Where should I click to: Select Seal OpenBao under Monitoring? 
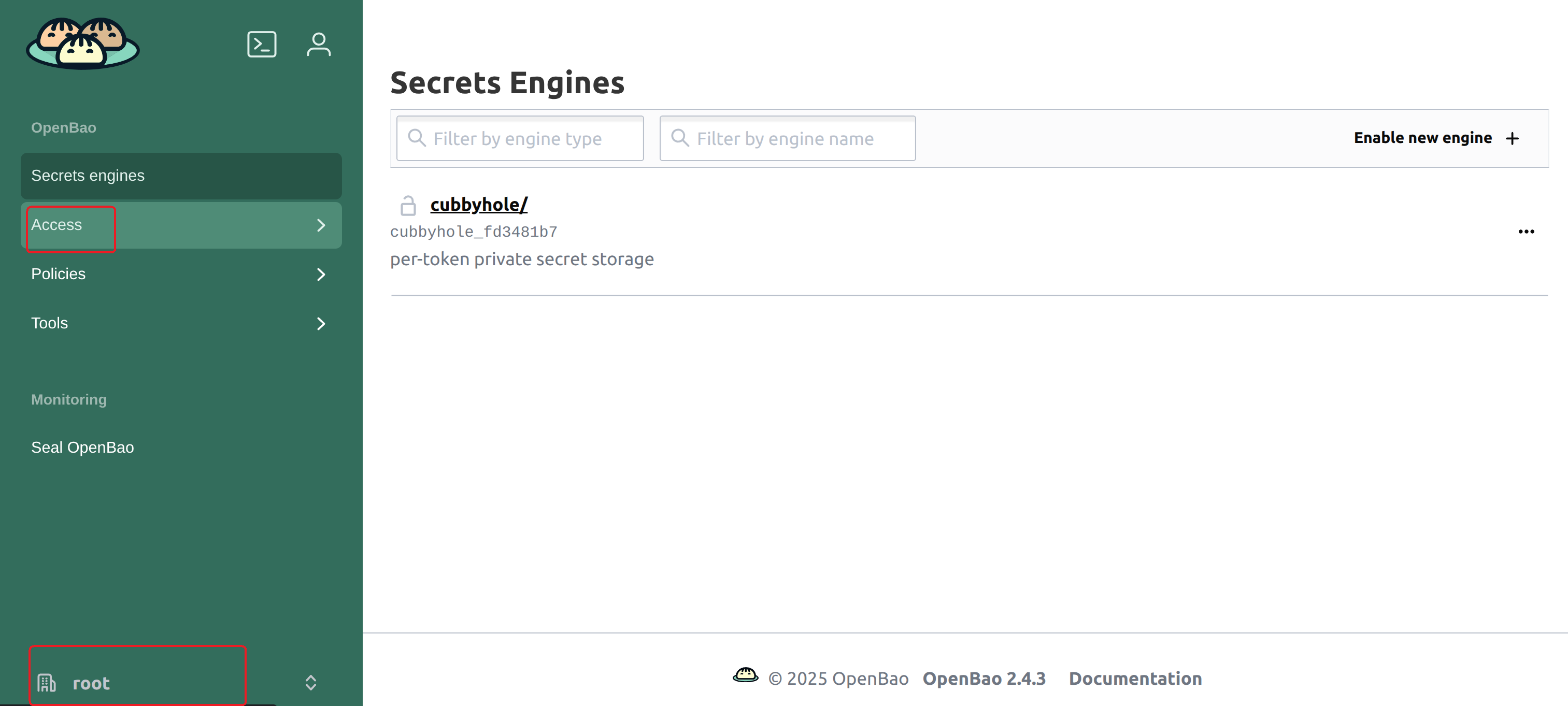(82, 446)
